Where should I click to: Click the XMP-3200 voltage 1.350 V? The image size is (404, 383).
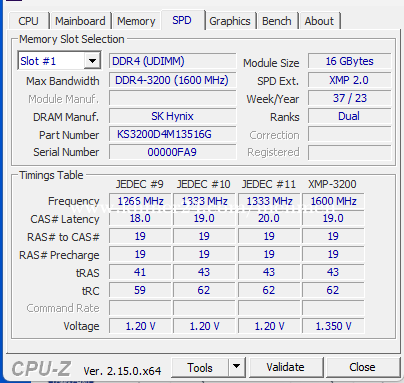click(x=333, y=326)
